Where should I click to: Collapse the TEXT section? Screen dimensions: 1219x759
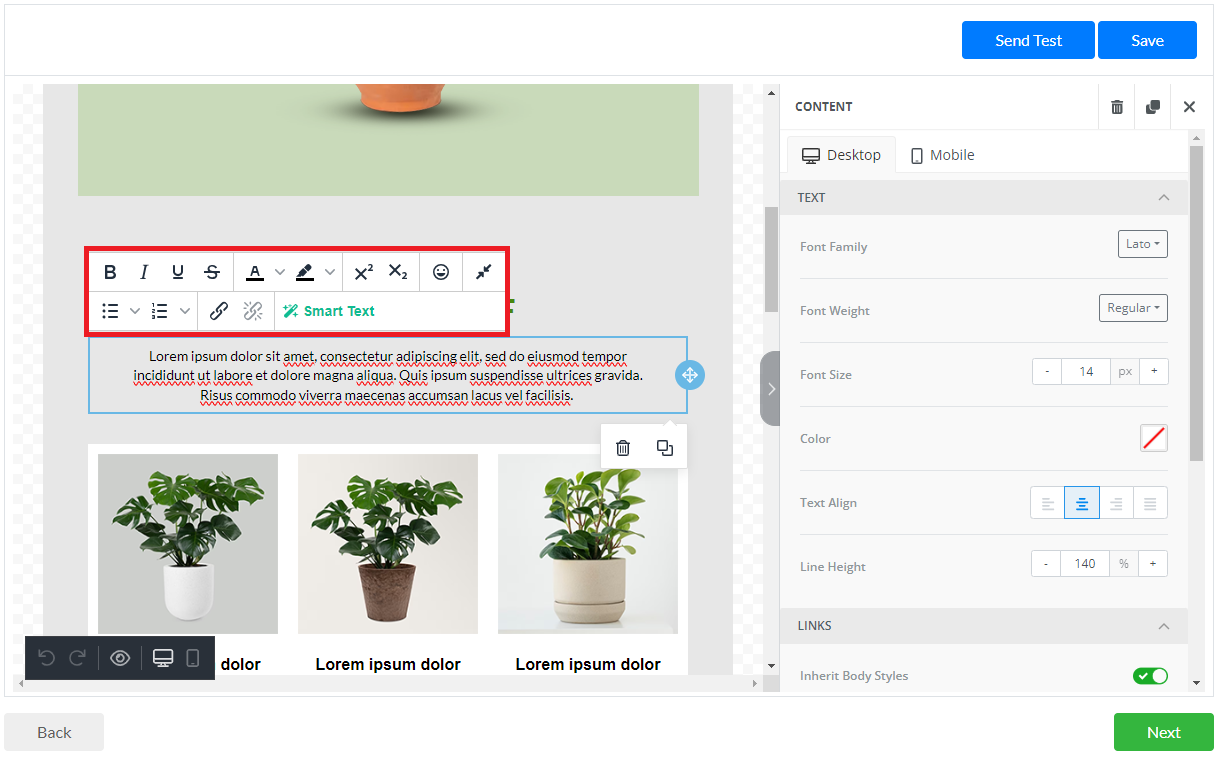pos(1163,198)
